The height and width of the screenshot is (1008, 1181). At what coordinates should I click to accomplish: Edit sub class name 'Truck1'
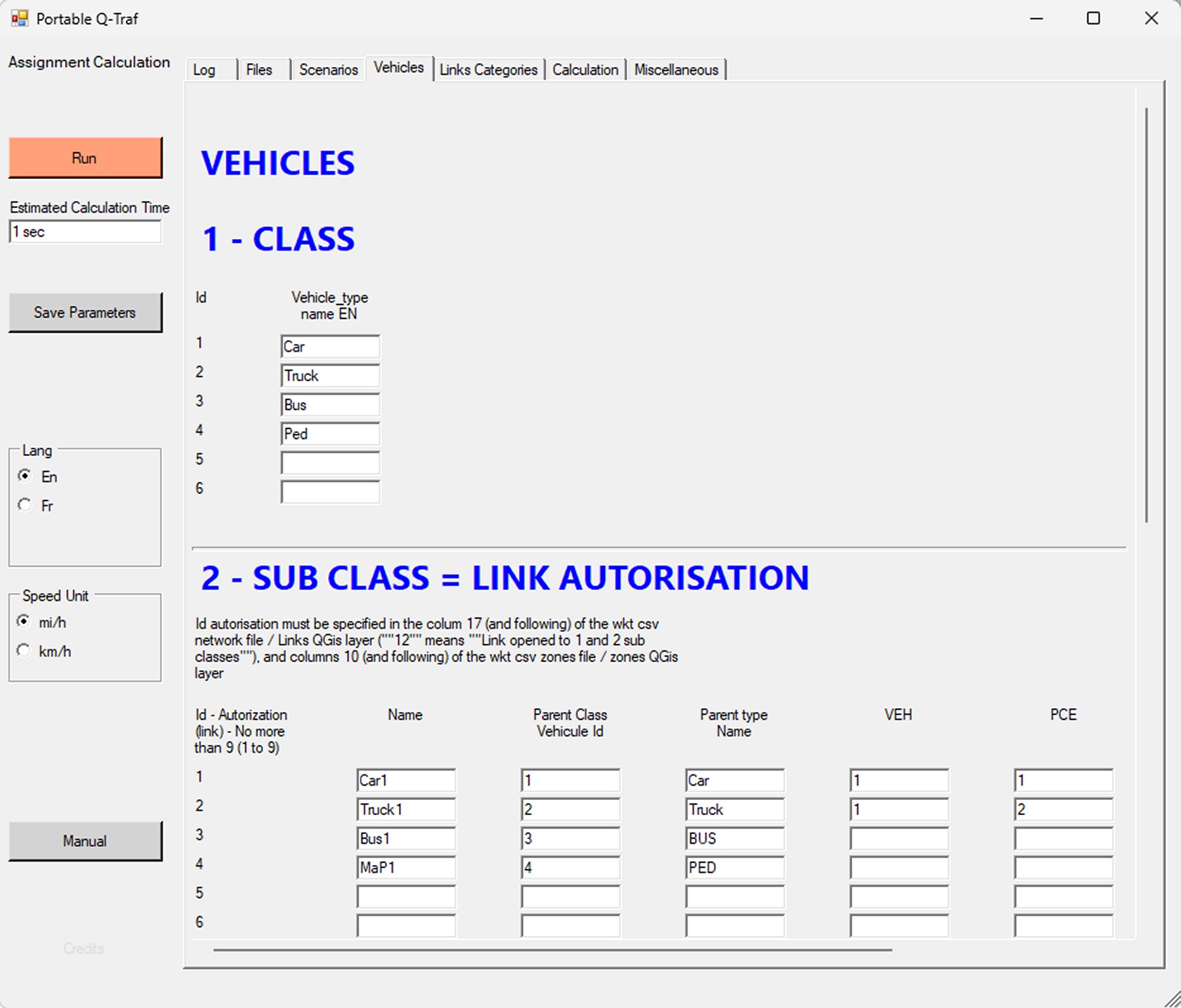pyautogui.click(x=406, y=809)
